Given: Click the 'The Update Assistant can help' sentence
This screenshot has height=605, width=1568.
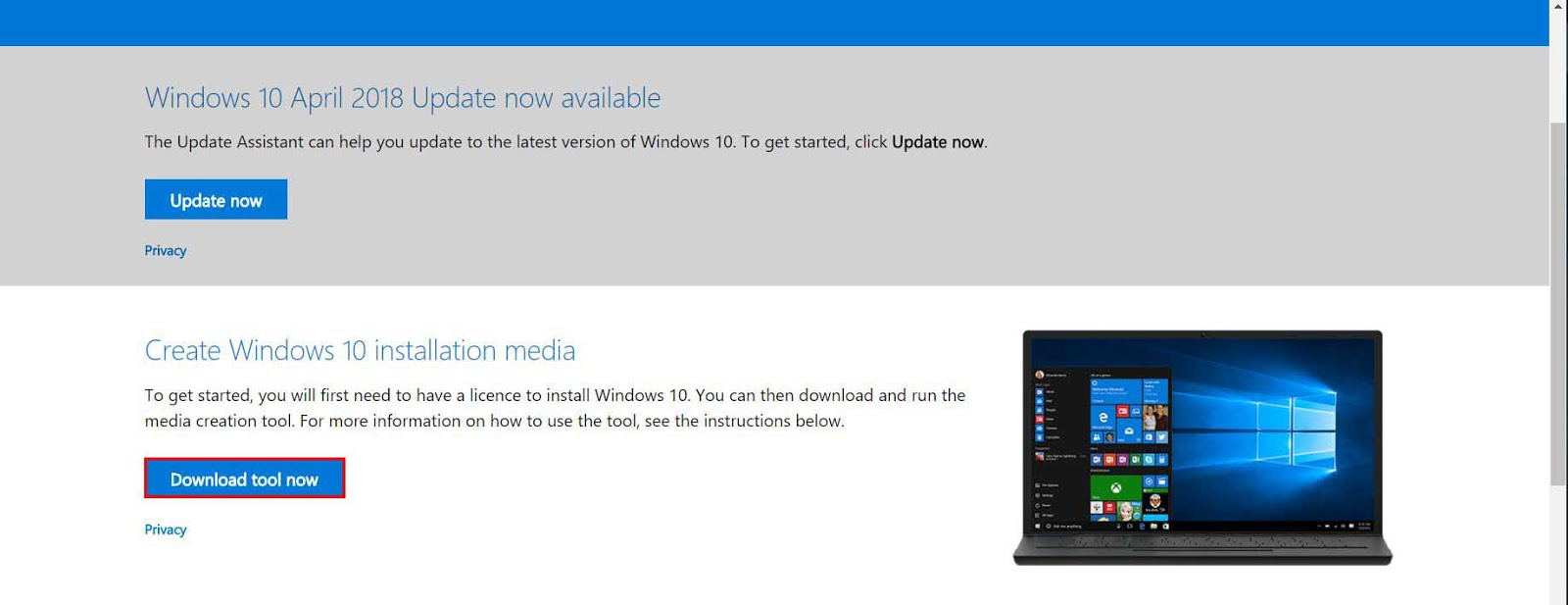Looking at the screenshot, I should pyautogui.click(x=565, y=142).
